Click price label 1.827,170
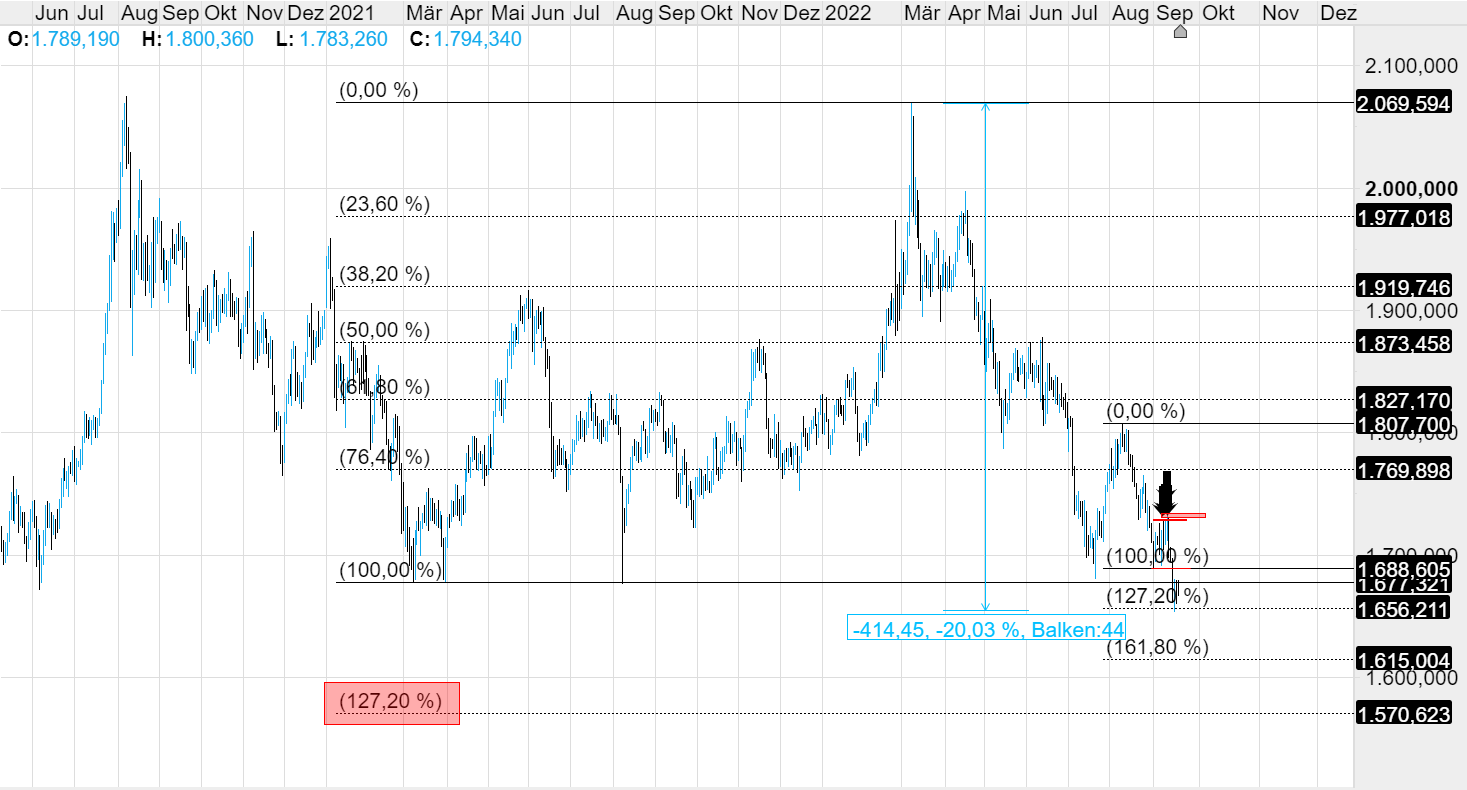 click(x=1403, y=399)
